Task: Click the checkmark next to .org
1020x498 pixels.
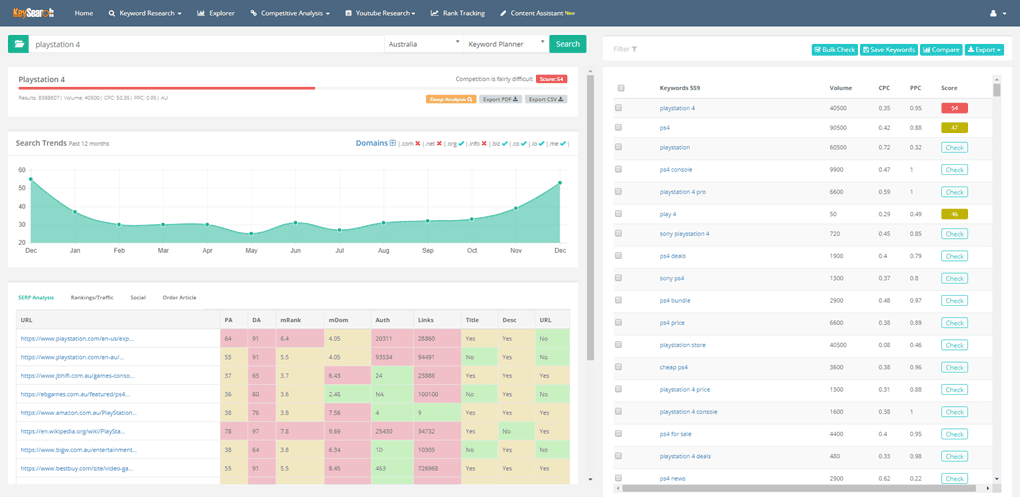Action: point(461,144)
